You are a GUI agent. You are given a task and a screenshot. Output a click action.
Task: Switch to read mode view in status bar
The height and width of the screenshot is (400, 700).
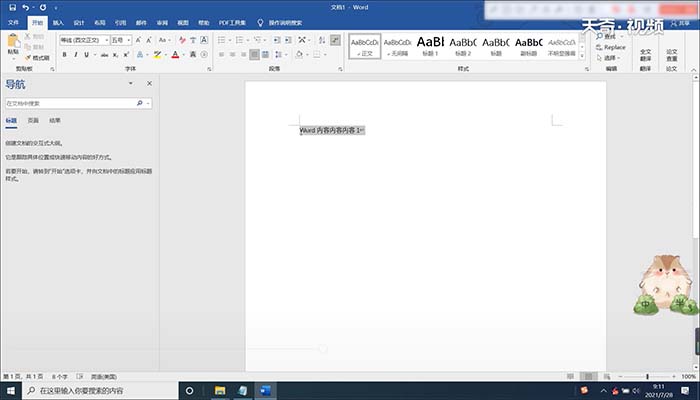570,377
